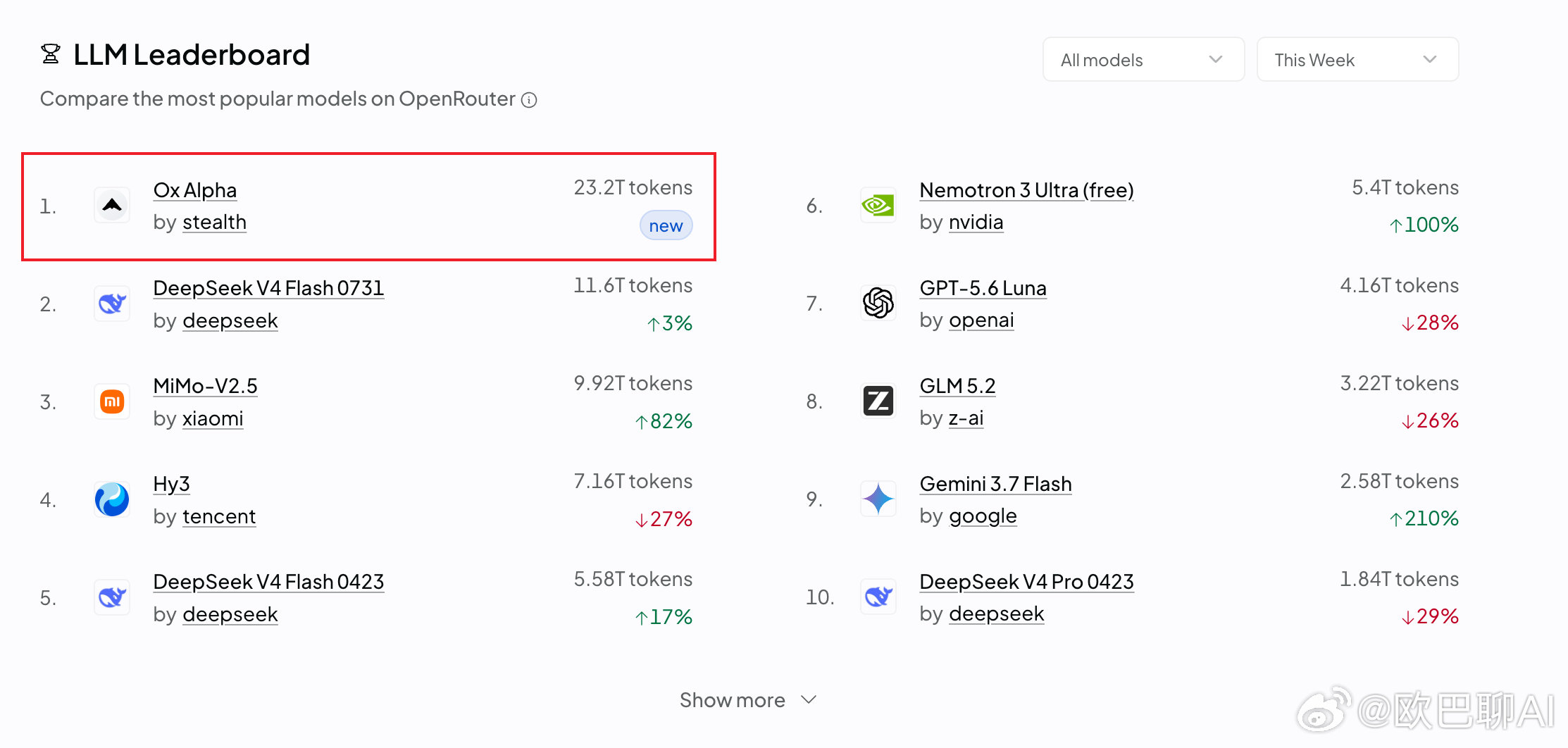Viewport: 1568px width, 748px height.
Task: Click the LLM Leaderboard heading
Action: (x=192, y=55)
